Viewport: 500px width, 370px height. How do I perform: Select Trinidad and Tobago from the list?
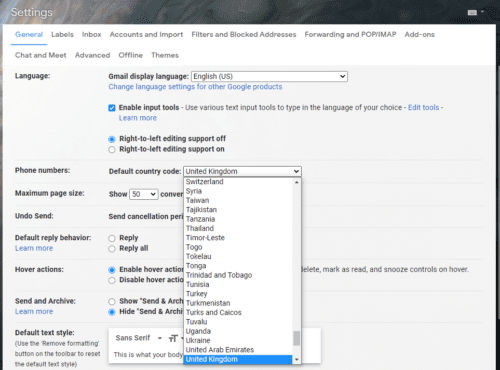click(238, 275)
